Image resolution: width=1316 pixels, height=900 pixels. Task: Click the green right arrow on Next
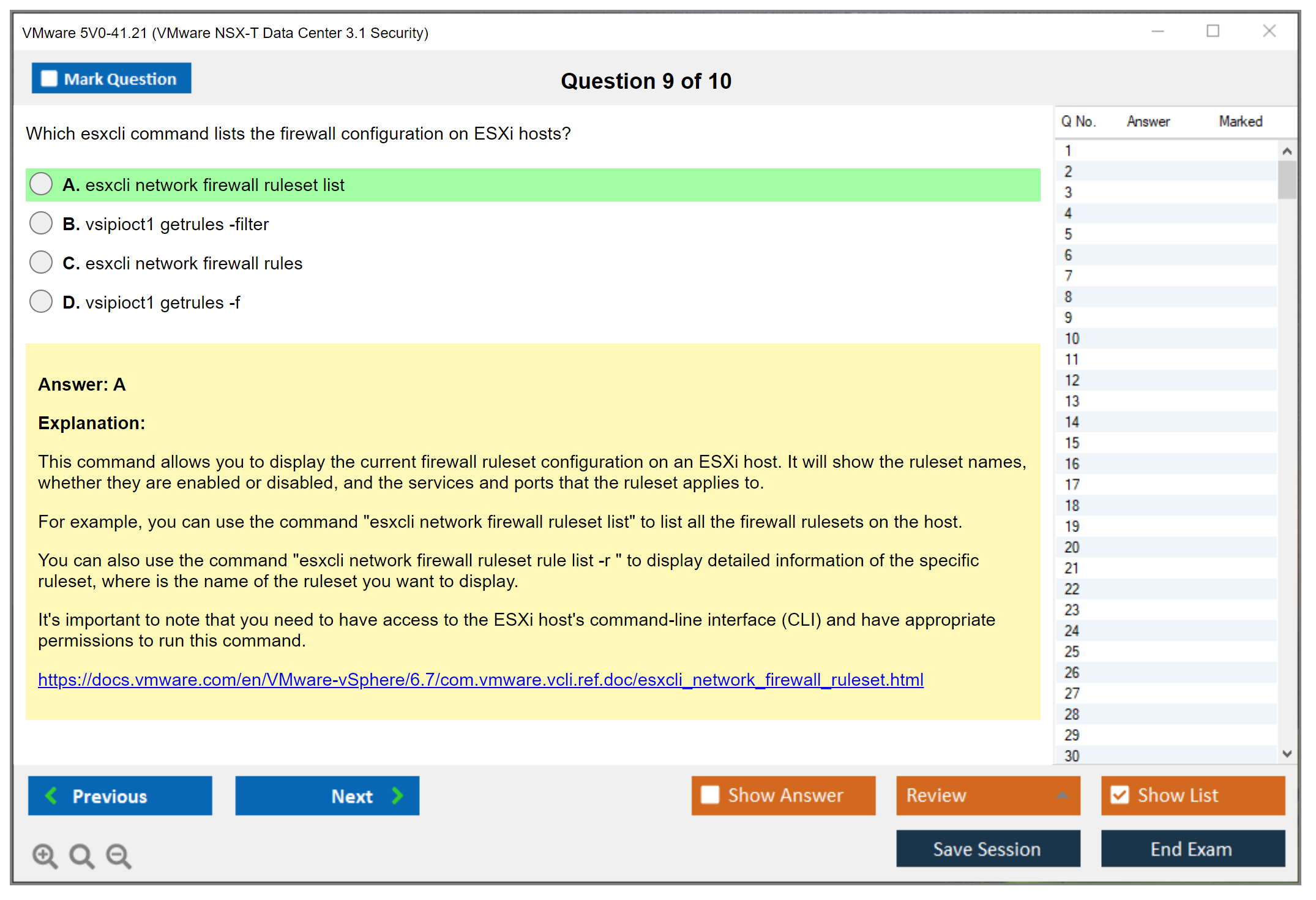tap(398, 795)
